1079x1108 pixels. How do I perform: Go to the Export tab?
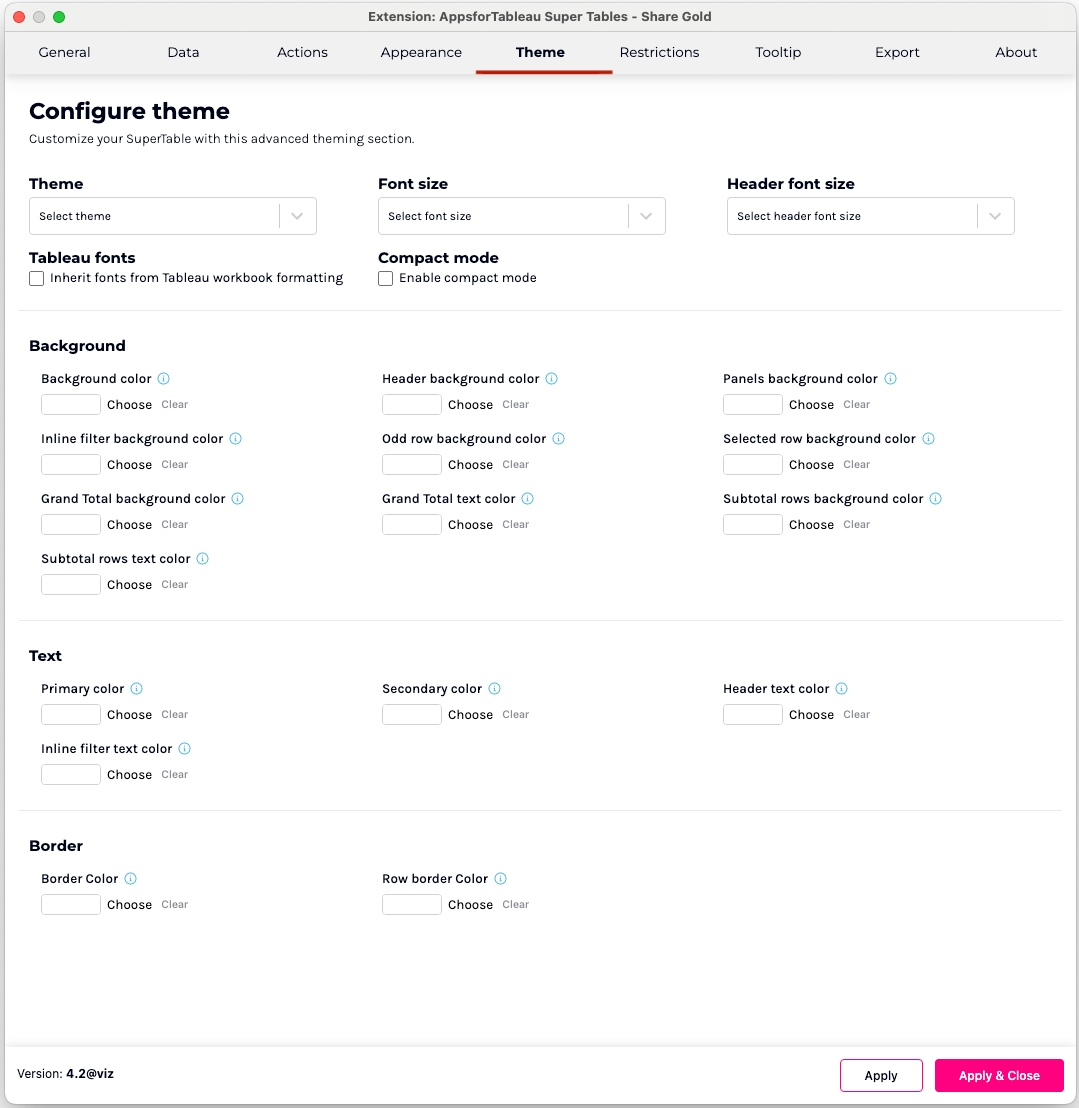tap(897, 52)
